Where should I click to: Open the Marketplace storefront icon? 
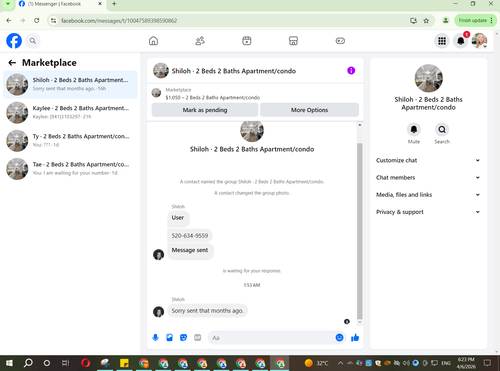[x=293, y=41]
